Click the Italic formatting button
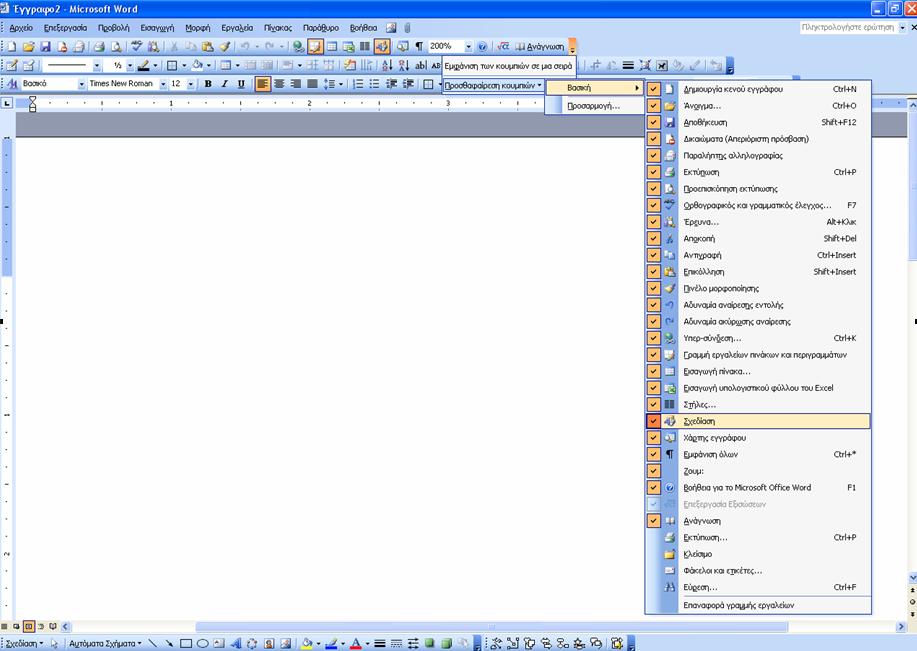This screenshot has width=917, height=651. pos(224,84)
